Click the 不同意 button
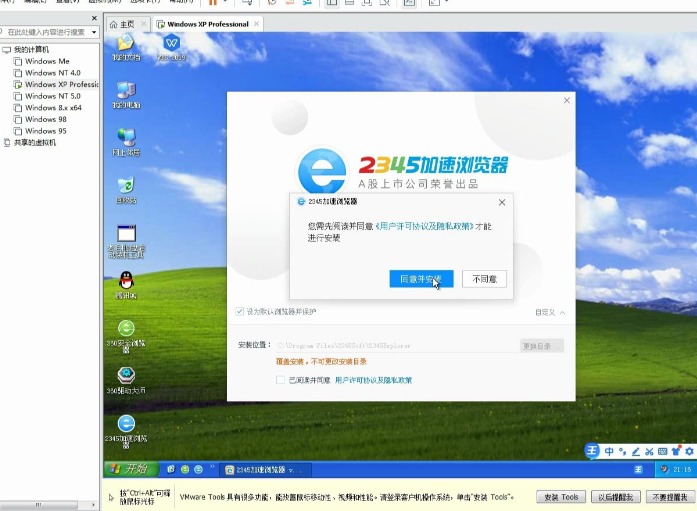 (484, 279)
